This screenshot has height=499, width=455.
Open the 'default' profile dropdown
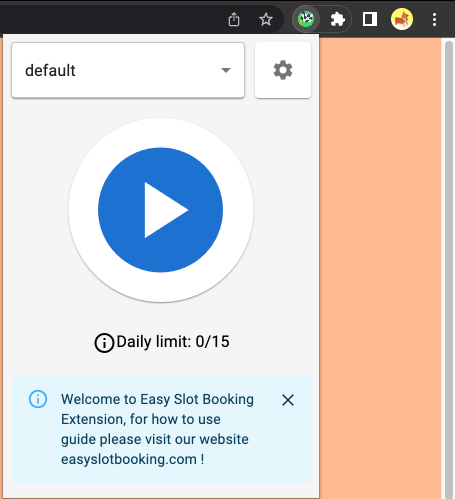click(x=128, y=70)
